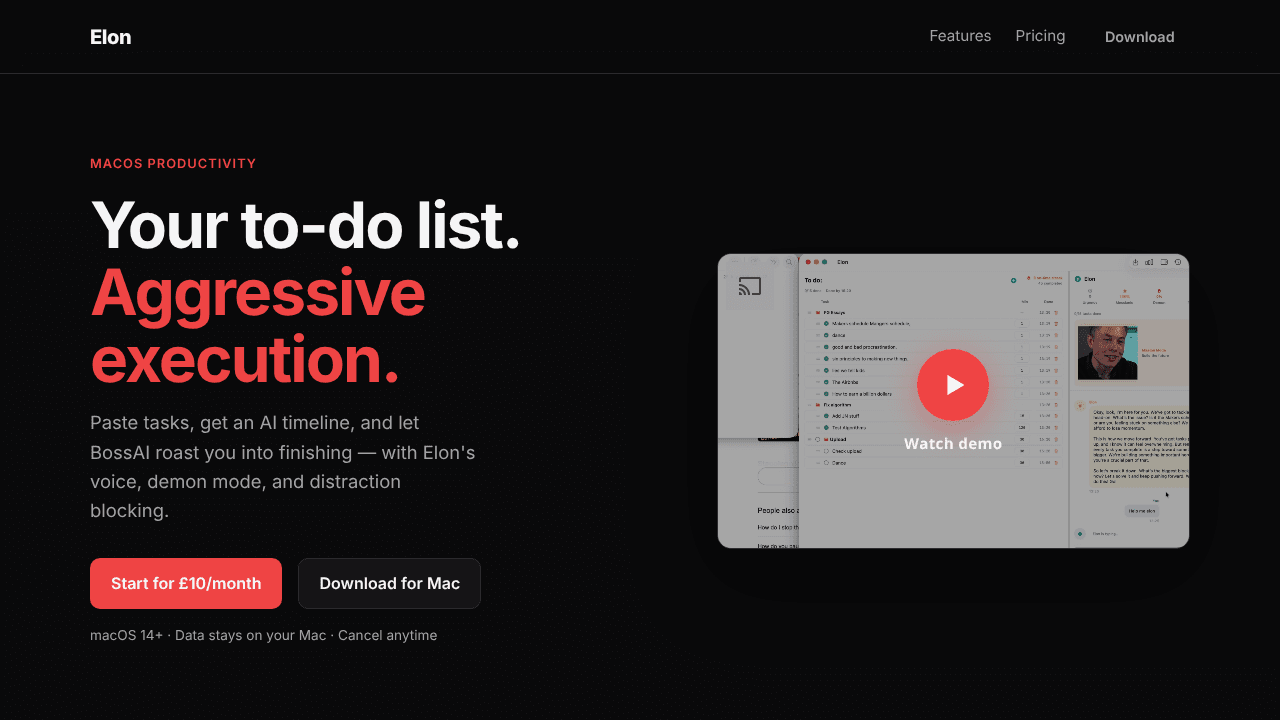The image size is (1280, 720).
Task: Click the Download for Mac button
Action: (389, 583)
